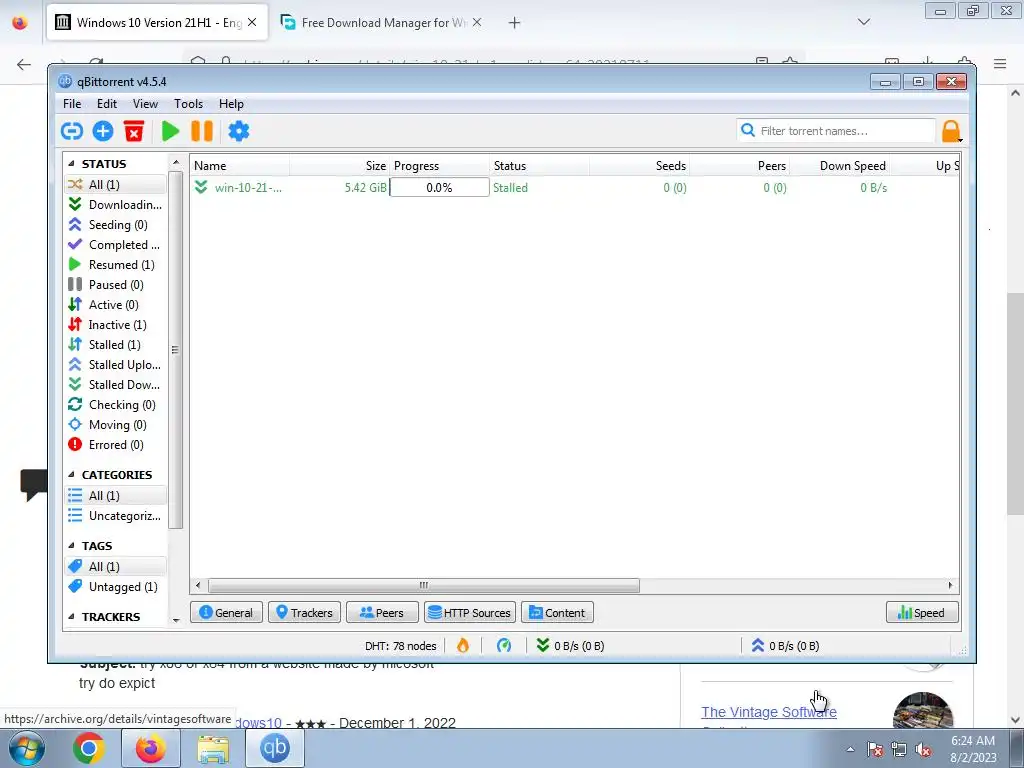The height and width of the screenshot is (768, 1024).
Task: Switch to the Trackers tab
Action: 304,613
